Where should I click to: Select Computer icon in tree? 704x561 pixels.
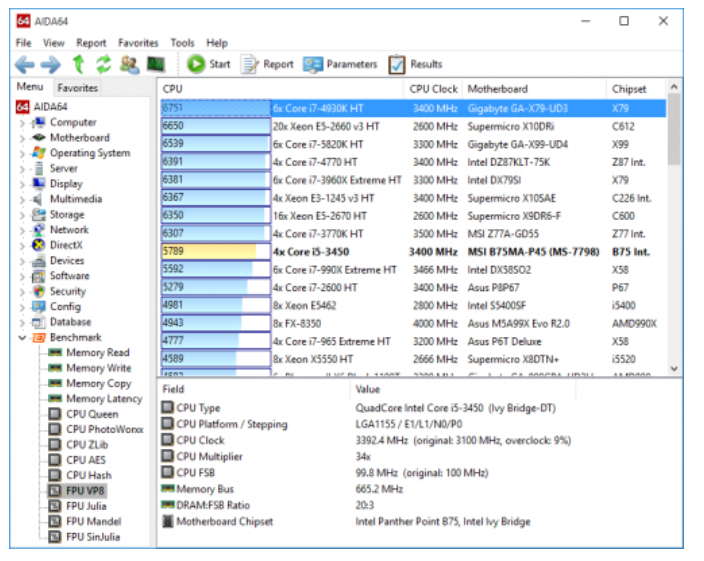point(39,123)
